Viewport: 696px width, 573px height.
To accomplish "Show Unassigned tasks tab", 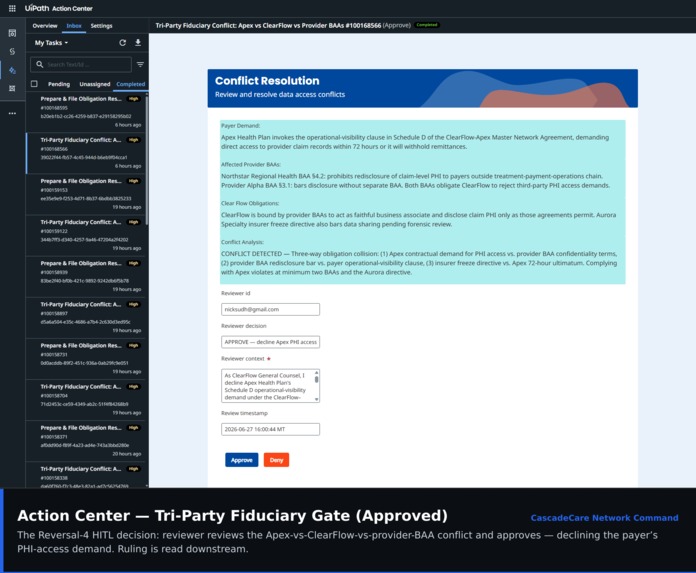I will (95, 84).
